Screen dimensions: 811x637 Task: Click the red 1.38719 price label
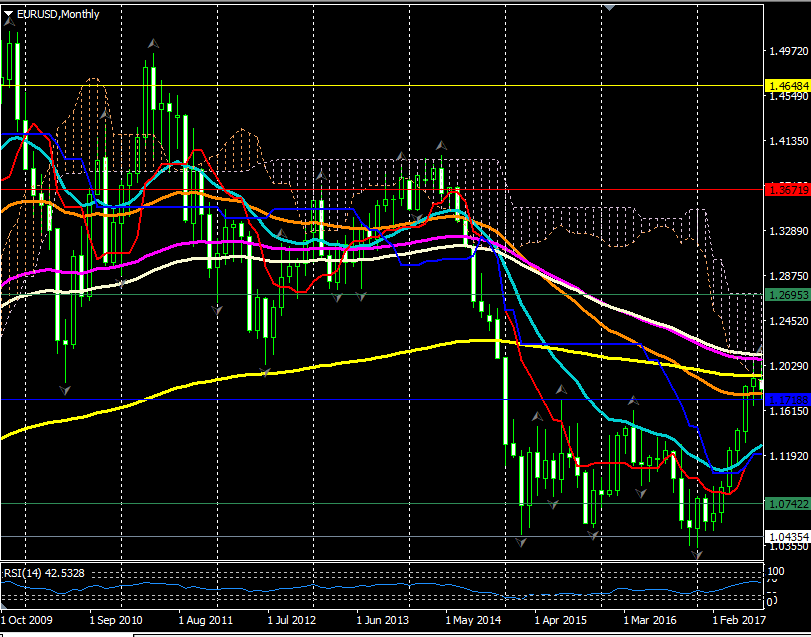(x=786, y=188)
